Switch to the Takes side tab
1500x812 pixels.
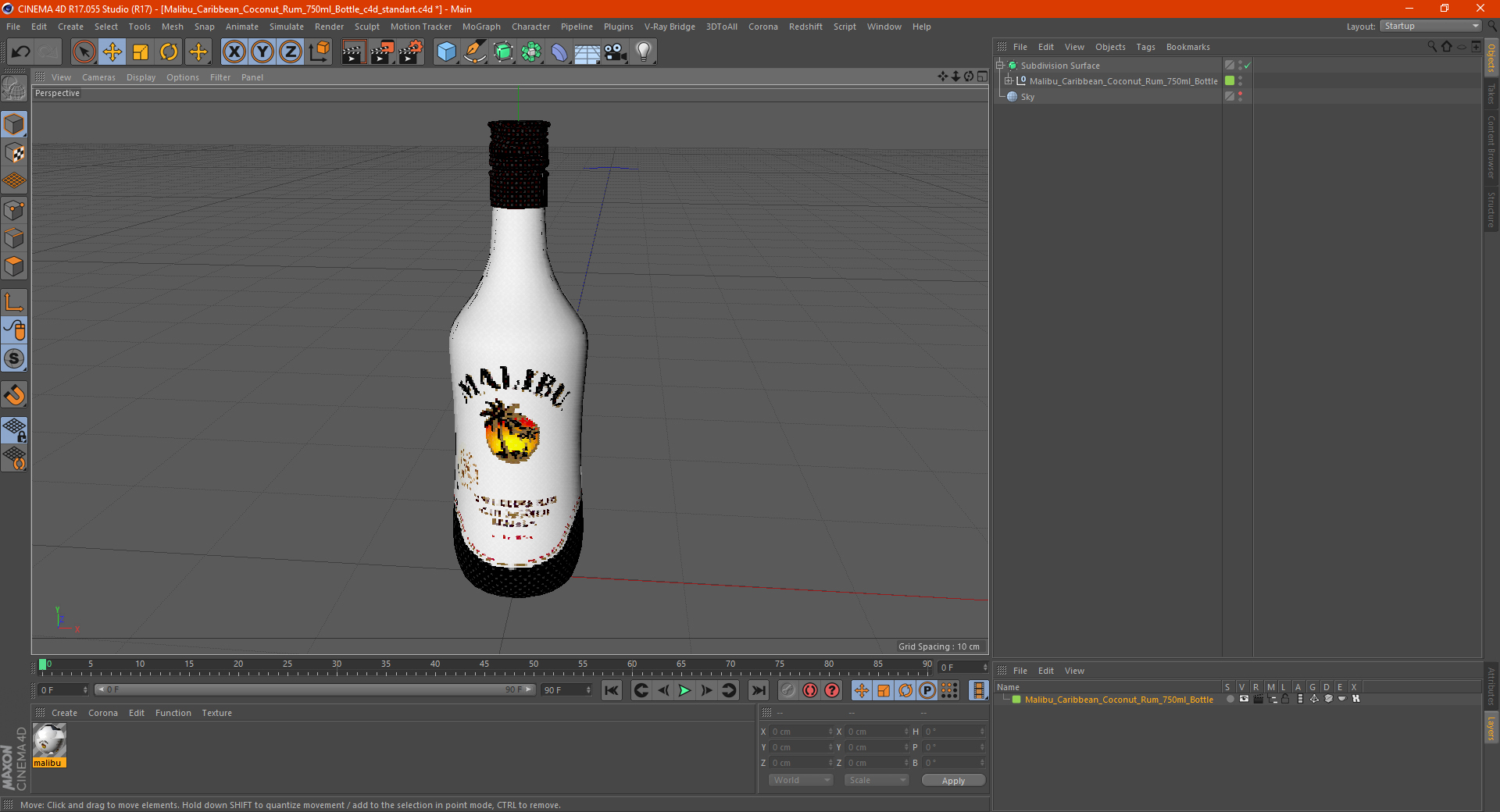[x=1491, y=94]
